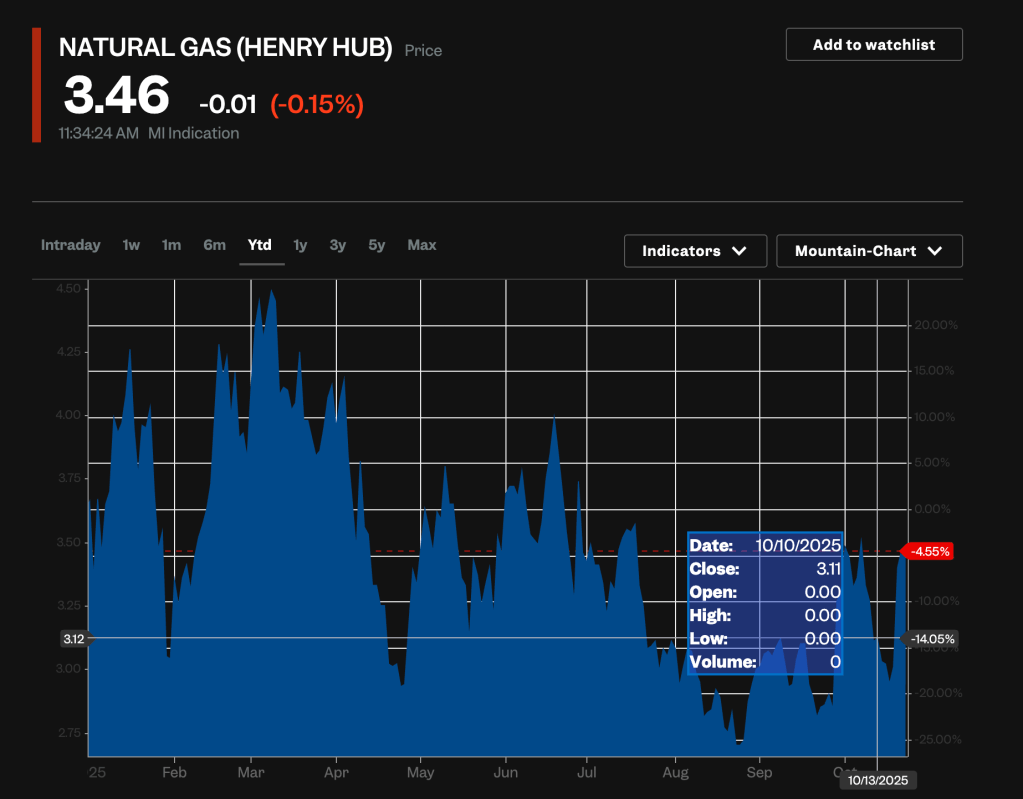Click the Mar label on the time axis
1023x799 pixels.
pos(250,773)
